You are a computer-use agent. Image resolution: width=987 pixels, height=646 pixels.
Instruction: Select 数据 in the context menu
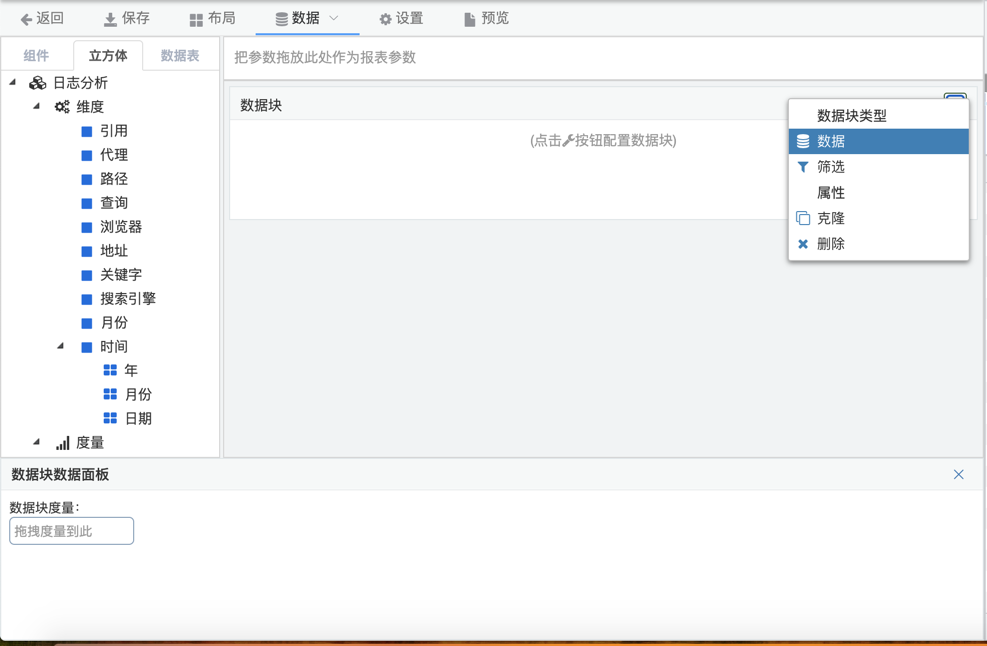[831, 142]
